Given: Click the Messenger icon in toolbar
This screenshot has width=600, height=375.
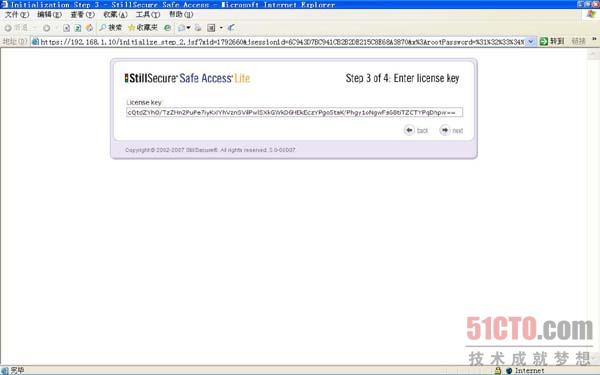Looking at the screenshot, I should pyautogui.click(x=231, y=28).
